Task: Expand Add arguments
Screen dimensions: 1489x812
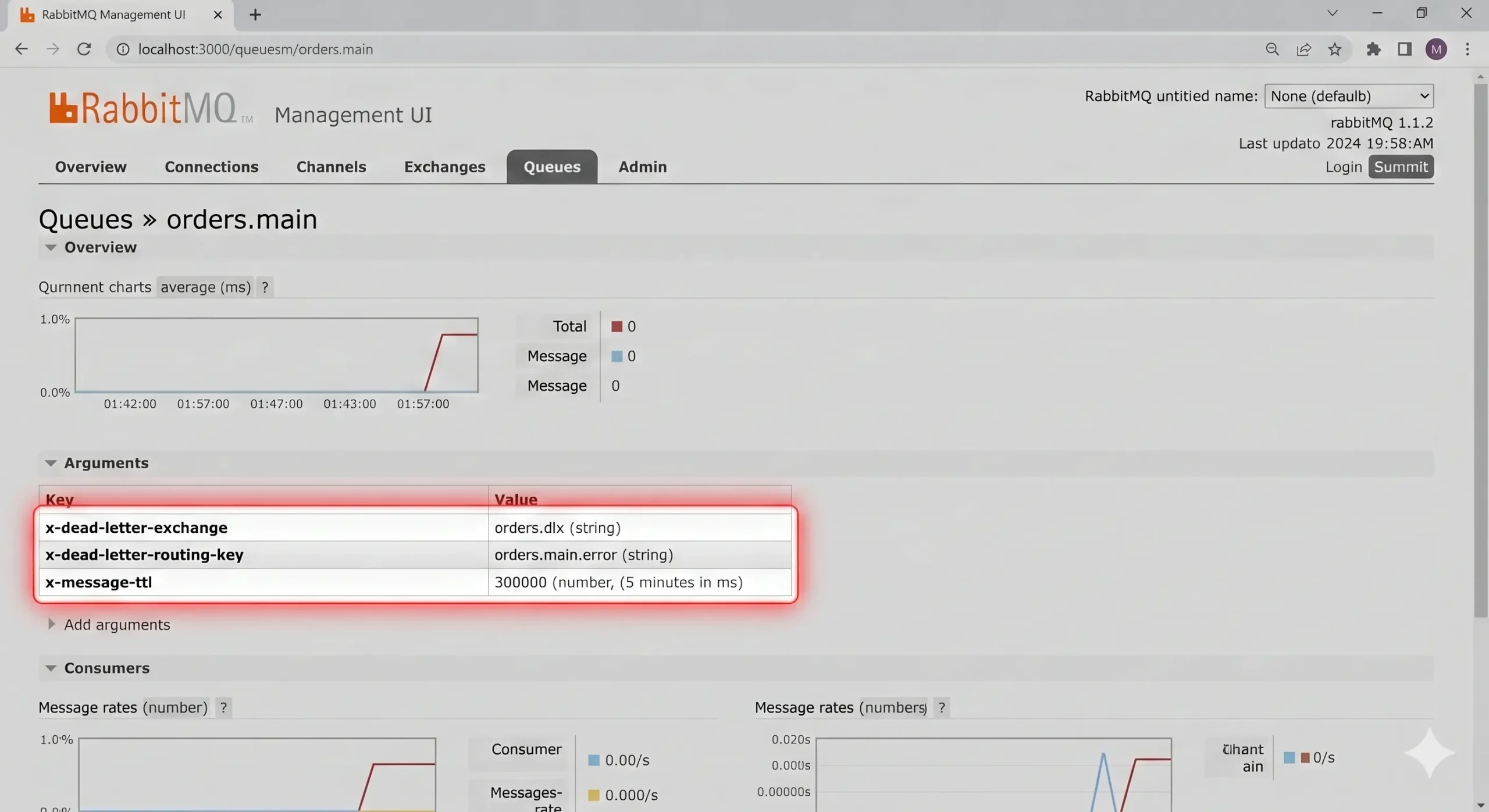Action: coord(109,624)
